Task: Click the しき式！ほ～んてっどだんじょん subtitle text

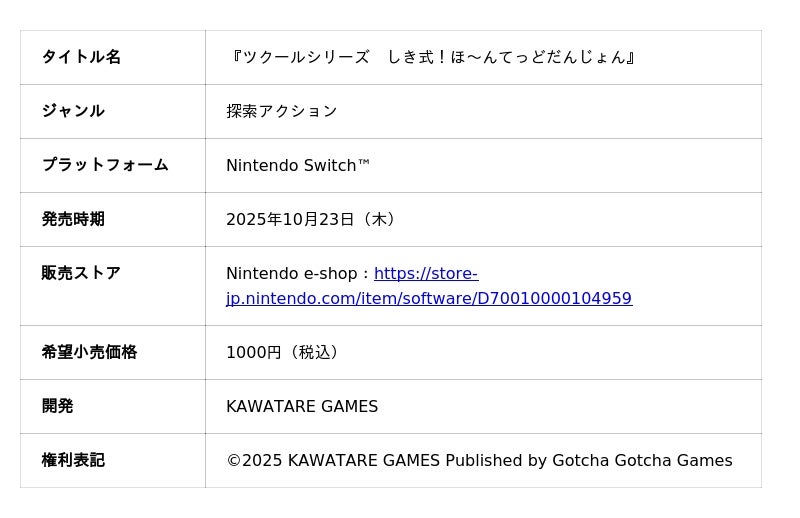Action: [x=506, y=57]
